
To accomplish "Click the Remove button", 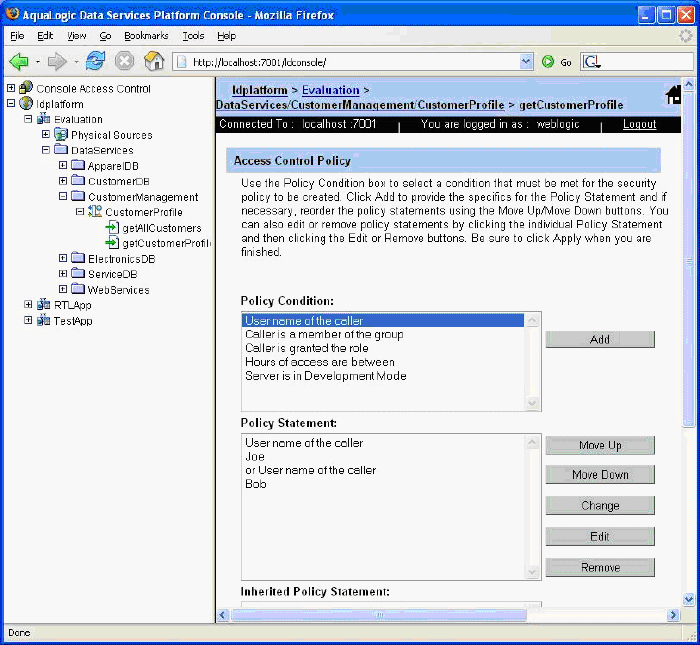I will pyautogui.click(x=600, y=567).
